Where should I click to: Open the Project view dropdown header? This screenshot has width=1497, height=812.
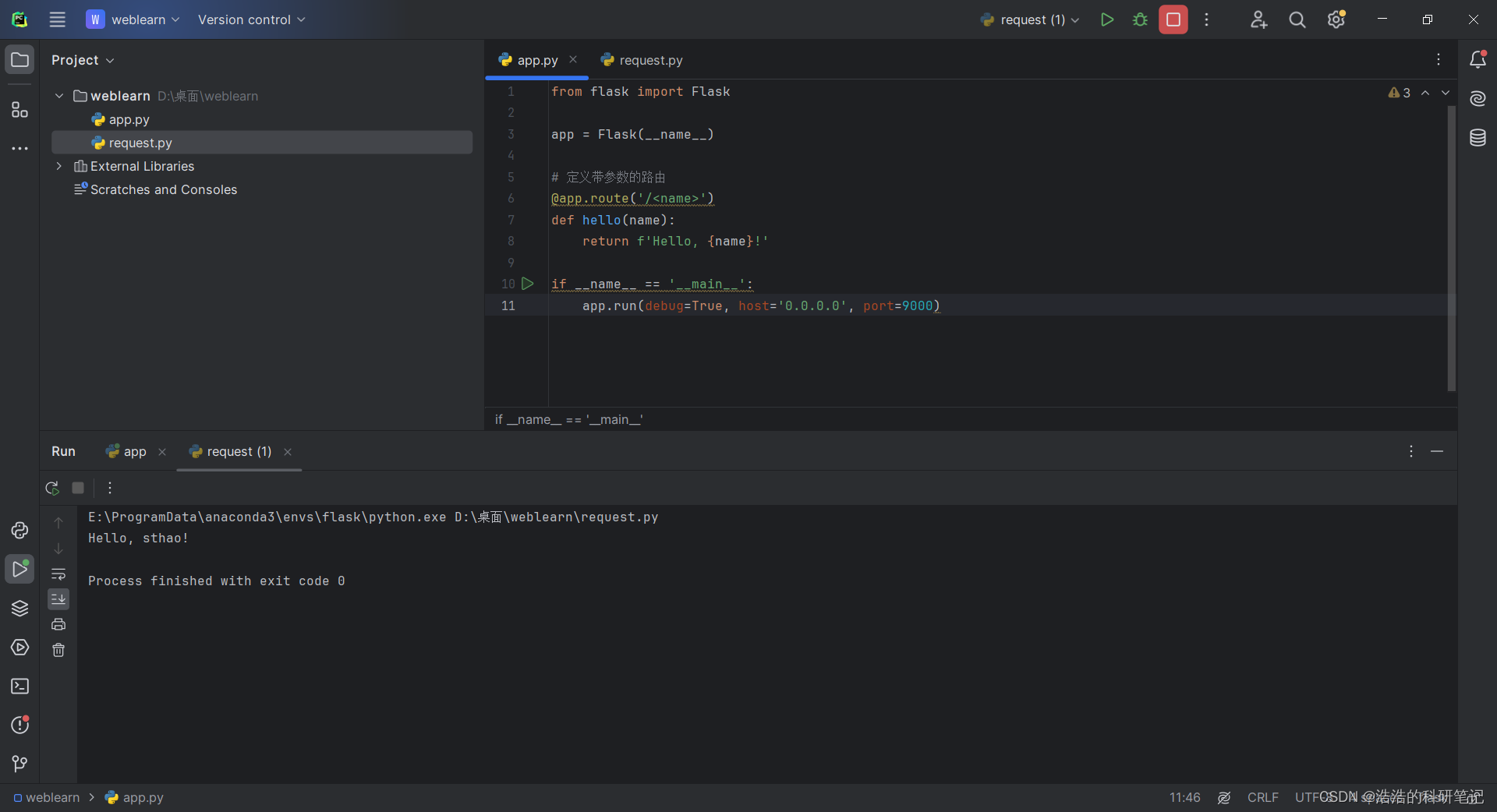(x=83, y=60)
